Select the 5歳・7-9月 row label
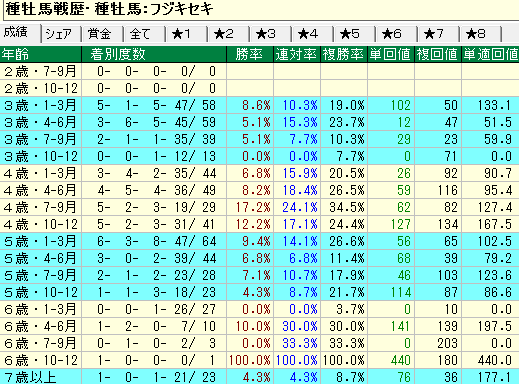 coord(41,275)
